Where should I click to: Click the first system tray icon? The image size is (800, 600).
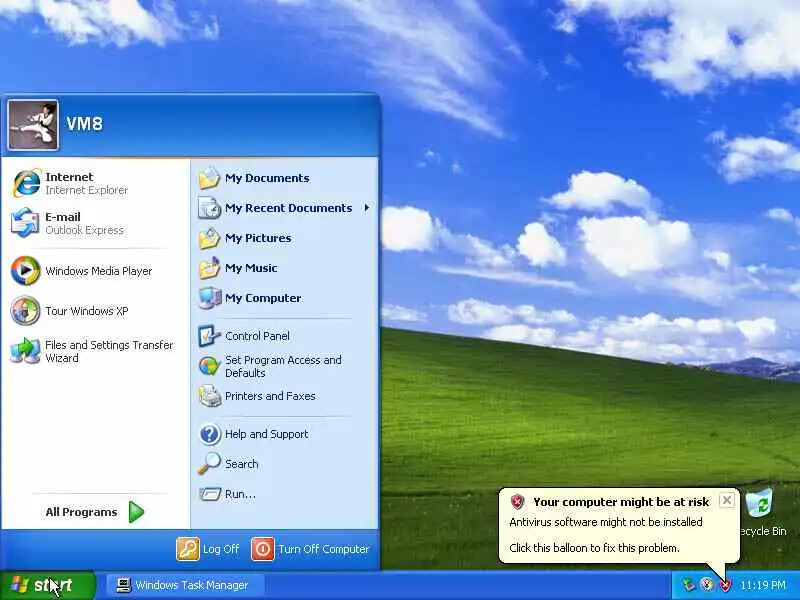tap(689, 585)
